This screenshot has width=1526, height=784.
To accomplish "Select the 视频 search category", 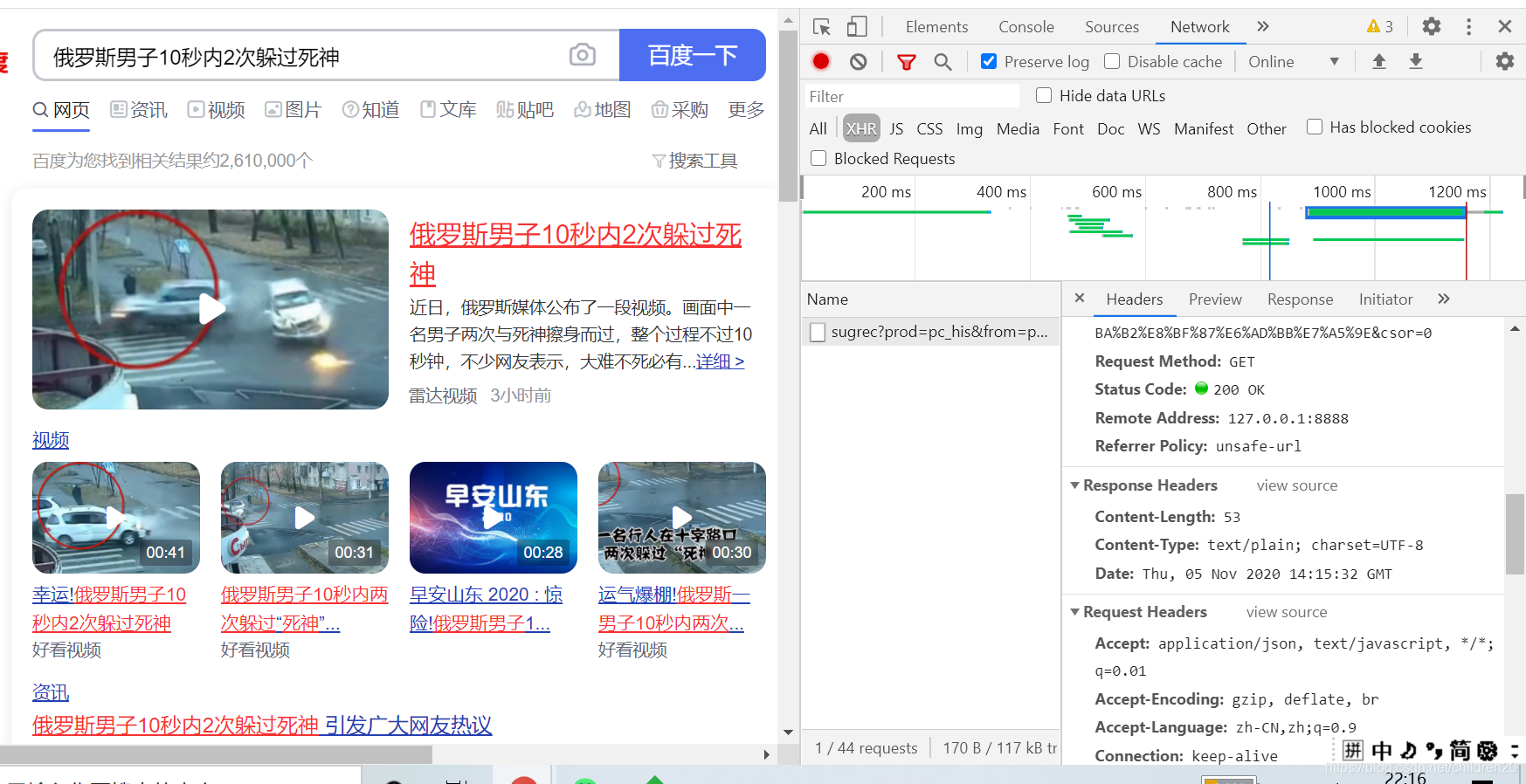I will 217,109.
